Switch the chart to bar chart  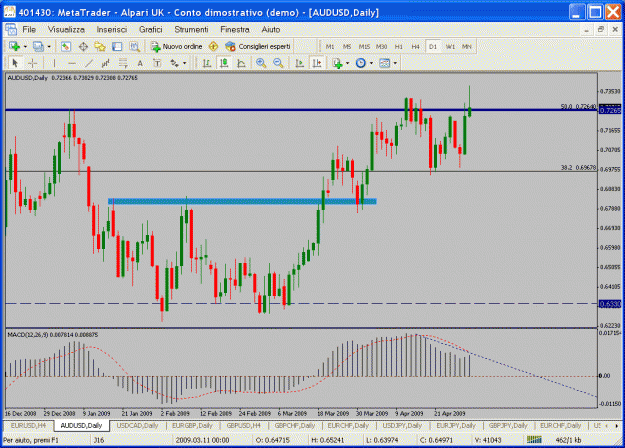206,63
